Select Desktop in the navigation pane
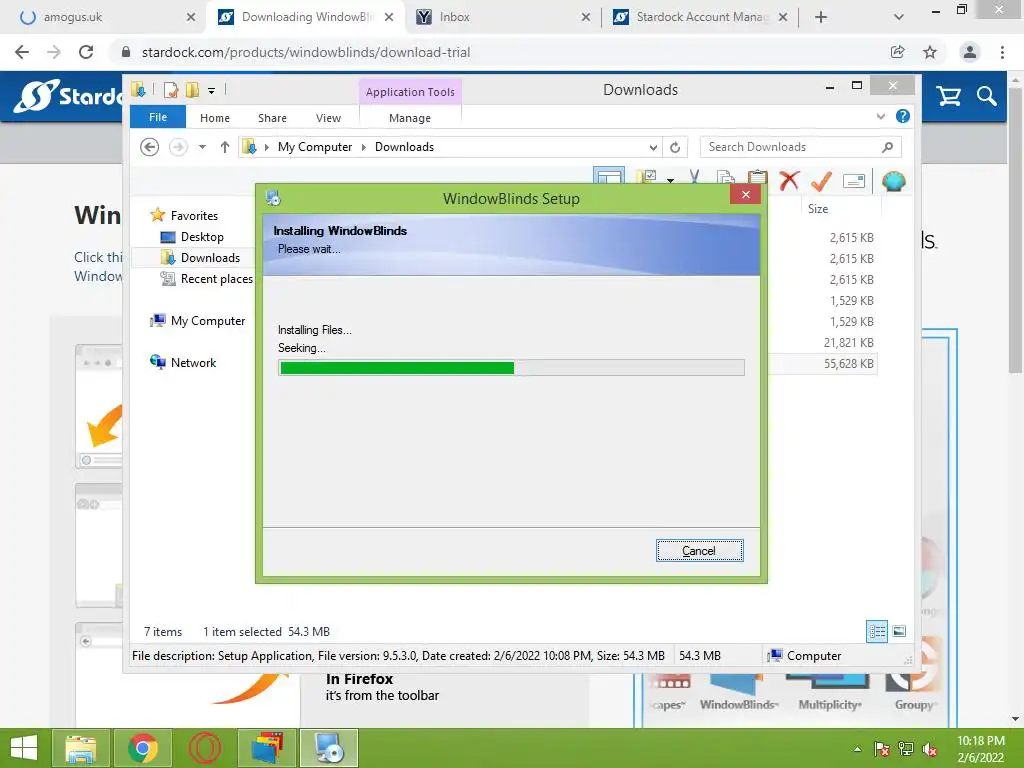The image size is (1024, 768). click(x=202, y=237)
